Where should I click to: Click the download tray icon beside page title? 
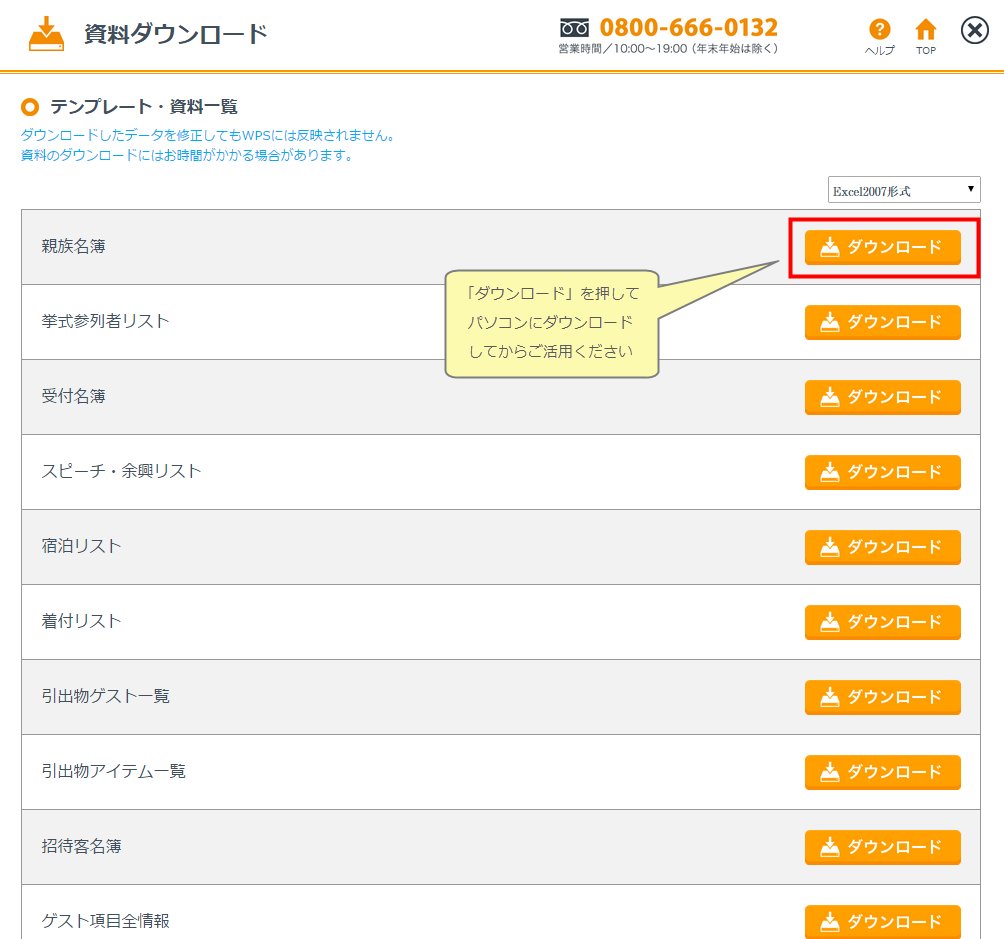pyautogui.click(x=46, y=34)
